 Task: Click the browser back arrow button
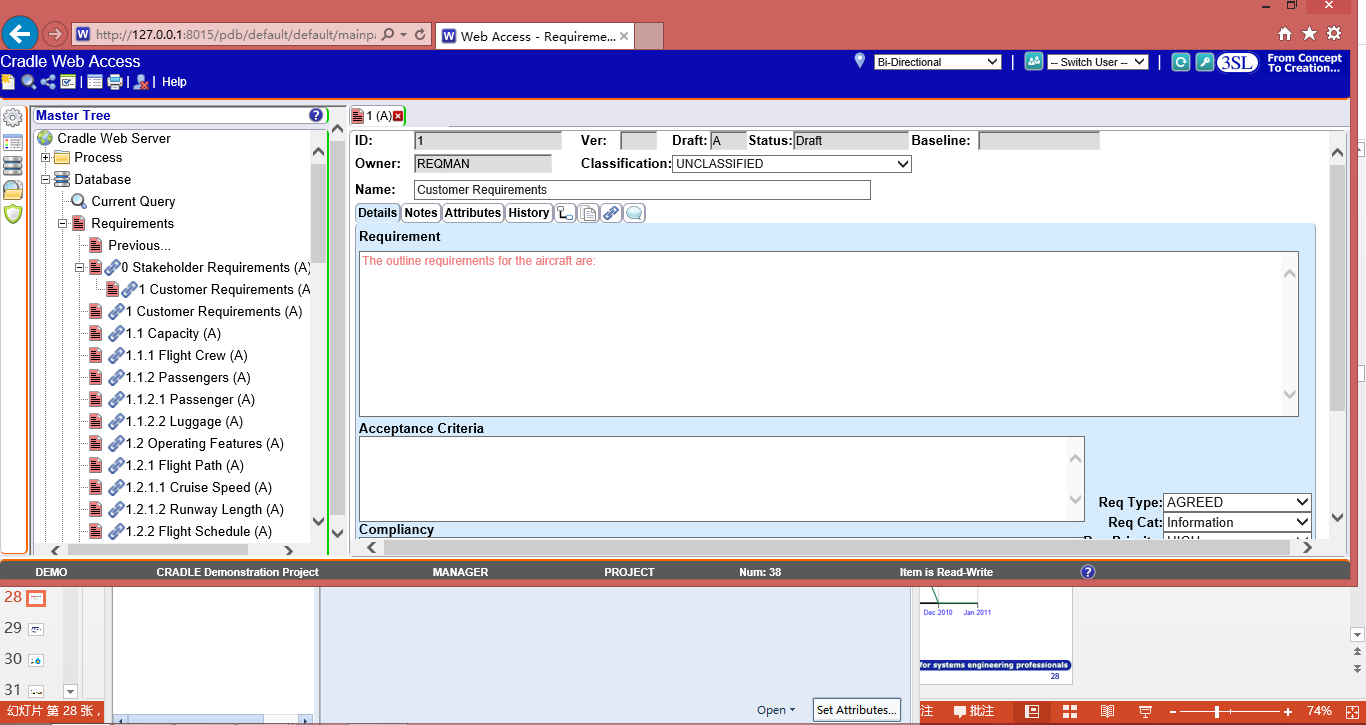pos(21,34)
